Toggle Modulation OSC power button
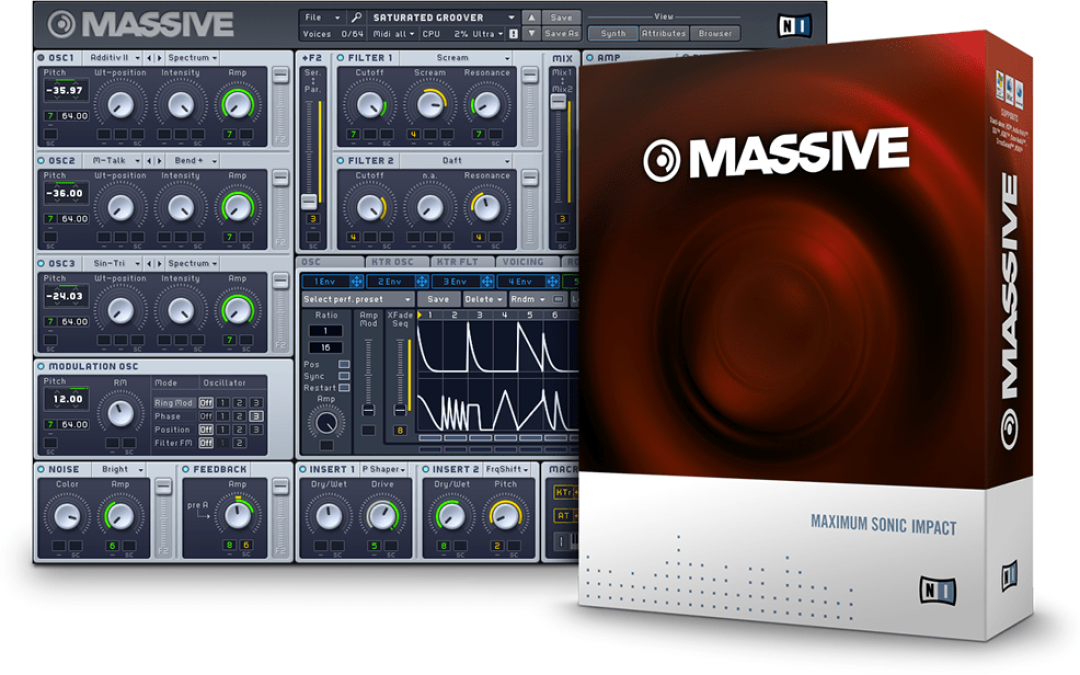Viewport: 1080px width, 675px height. coord(41,366)
